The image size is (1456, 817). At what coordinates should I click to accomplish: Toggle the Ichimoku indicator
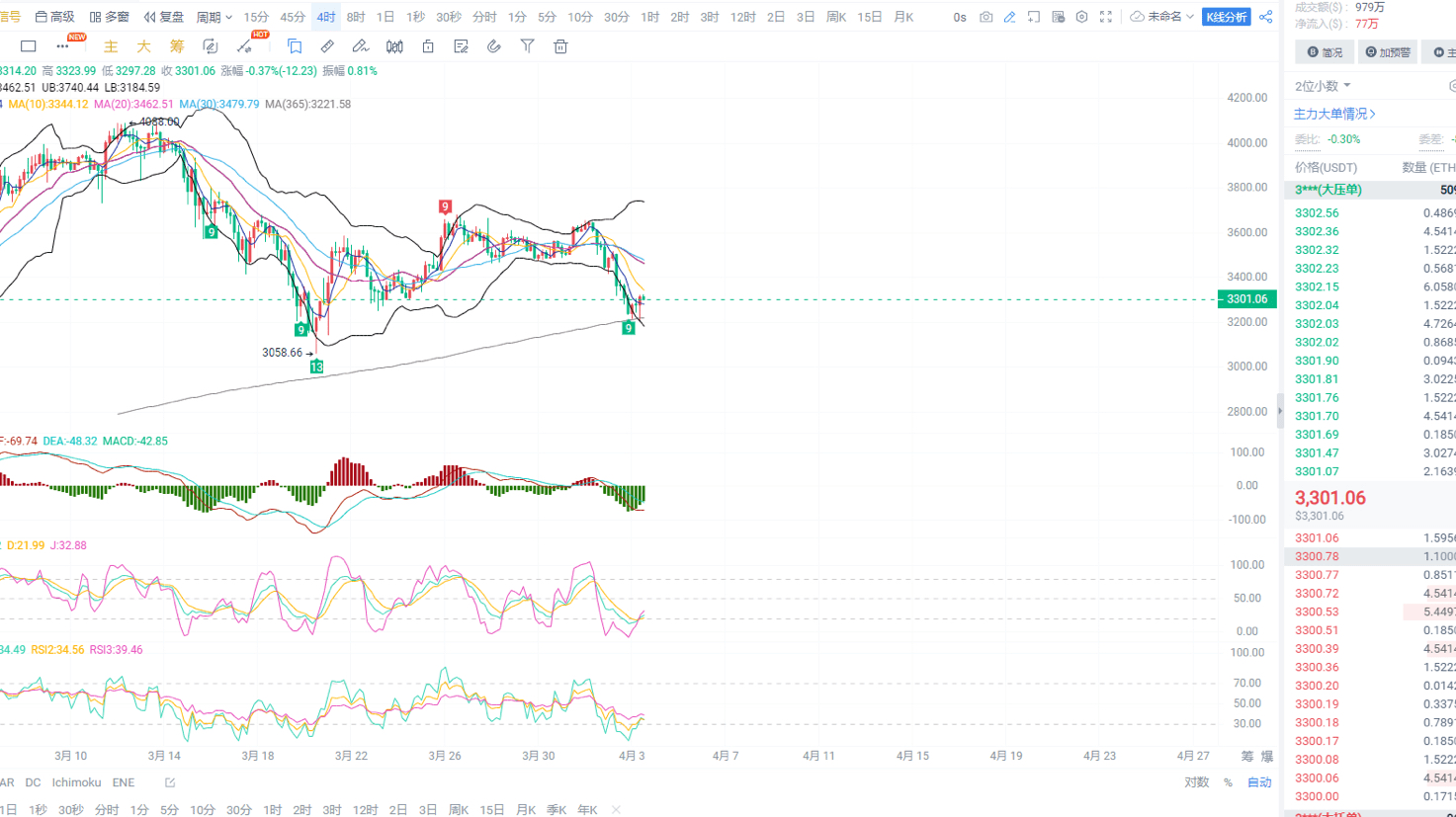tap(76, 782)
